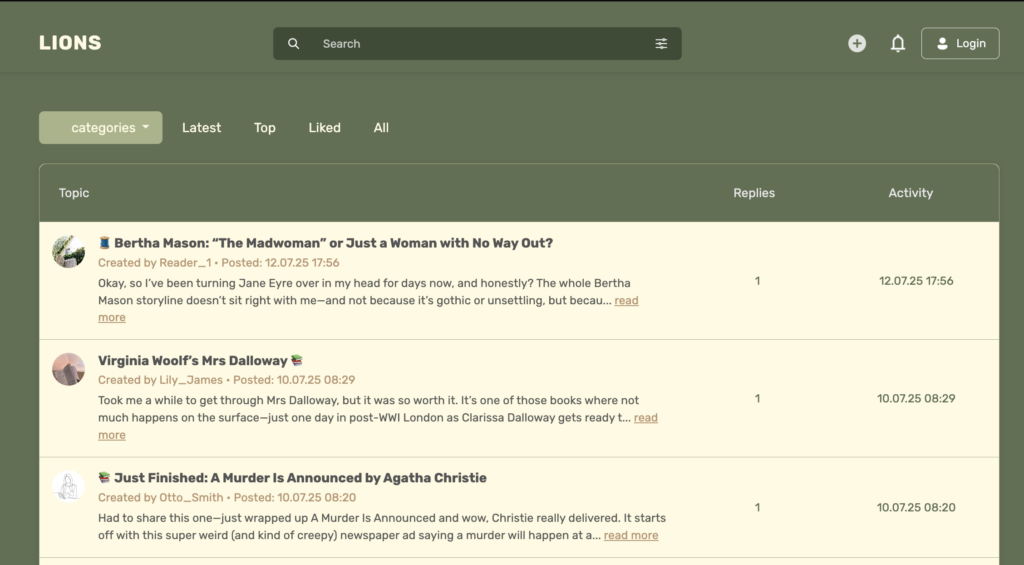The width and height of the screenshot is (1024, 565).
Task: Open Virginia Woolf's Mrs Dalloway topic
Action: (193, 360)
